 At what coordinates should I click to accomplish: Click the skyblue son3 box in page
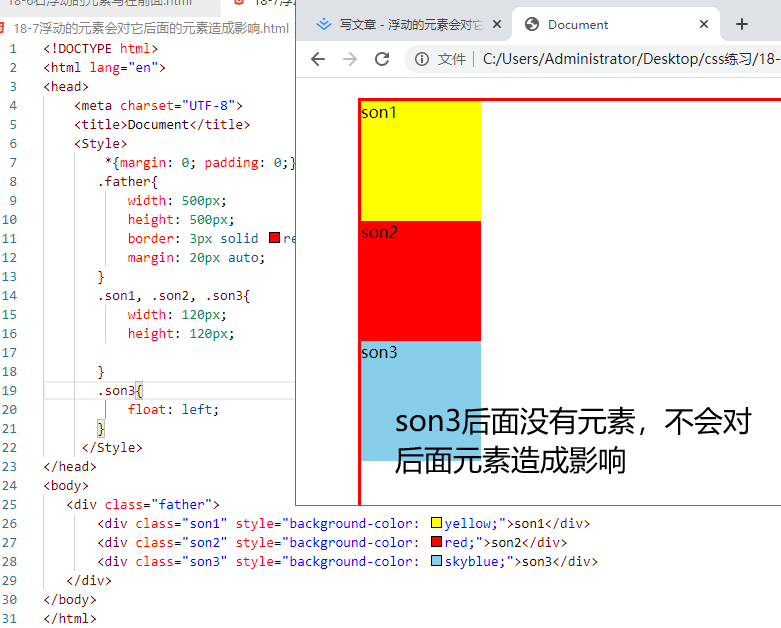point(420,400)
